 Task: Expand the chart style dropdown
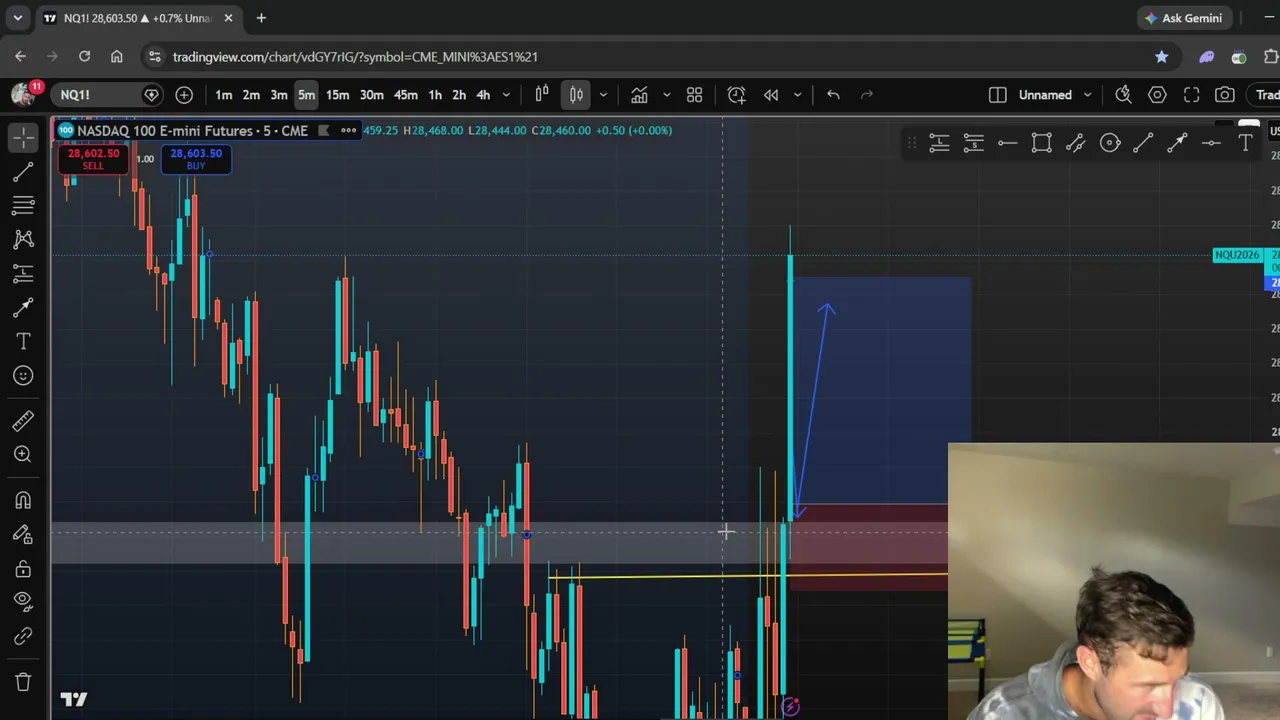tap(602, 95)
